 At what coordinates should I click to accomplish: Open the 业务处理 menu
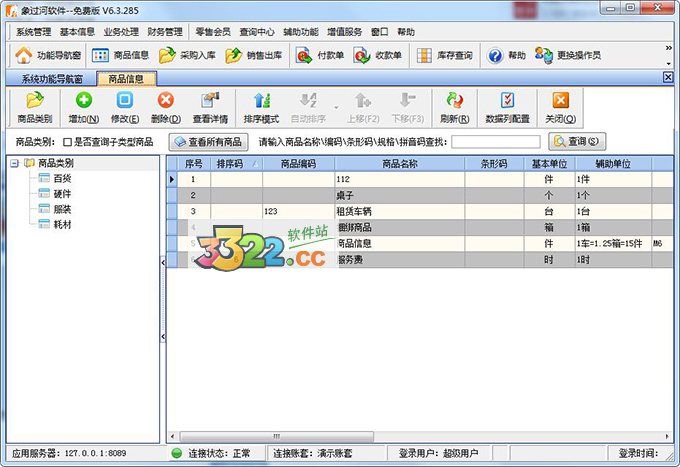point(121,32)
